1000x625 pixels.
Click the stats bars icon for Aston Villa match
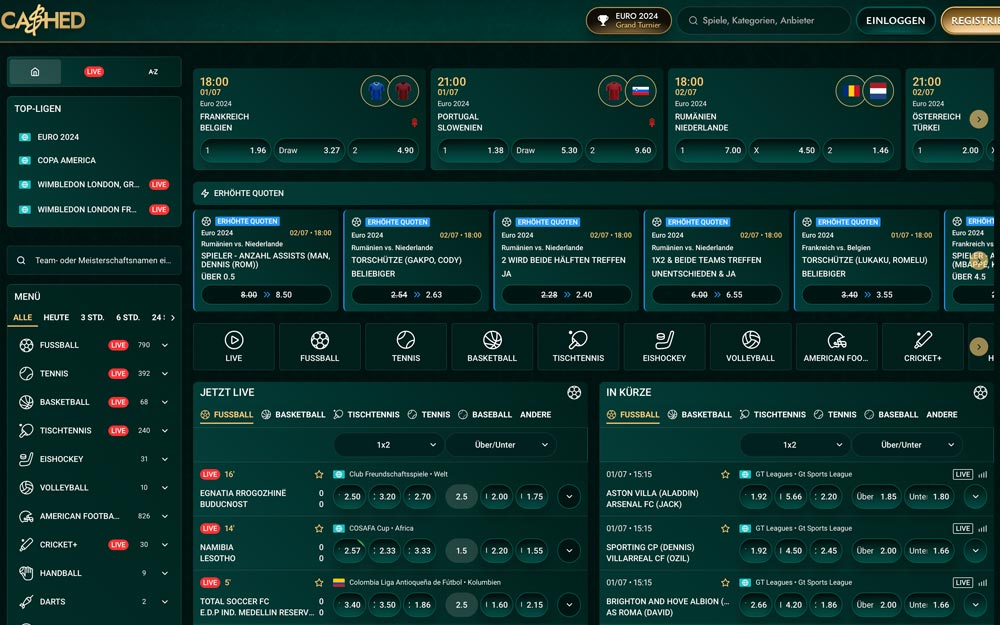pyautogui.click(x=982, y=474)
